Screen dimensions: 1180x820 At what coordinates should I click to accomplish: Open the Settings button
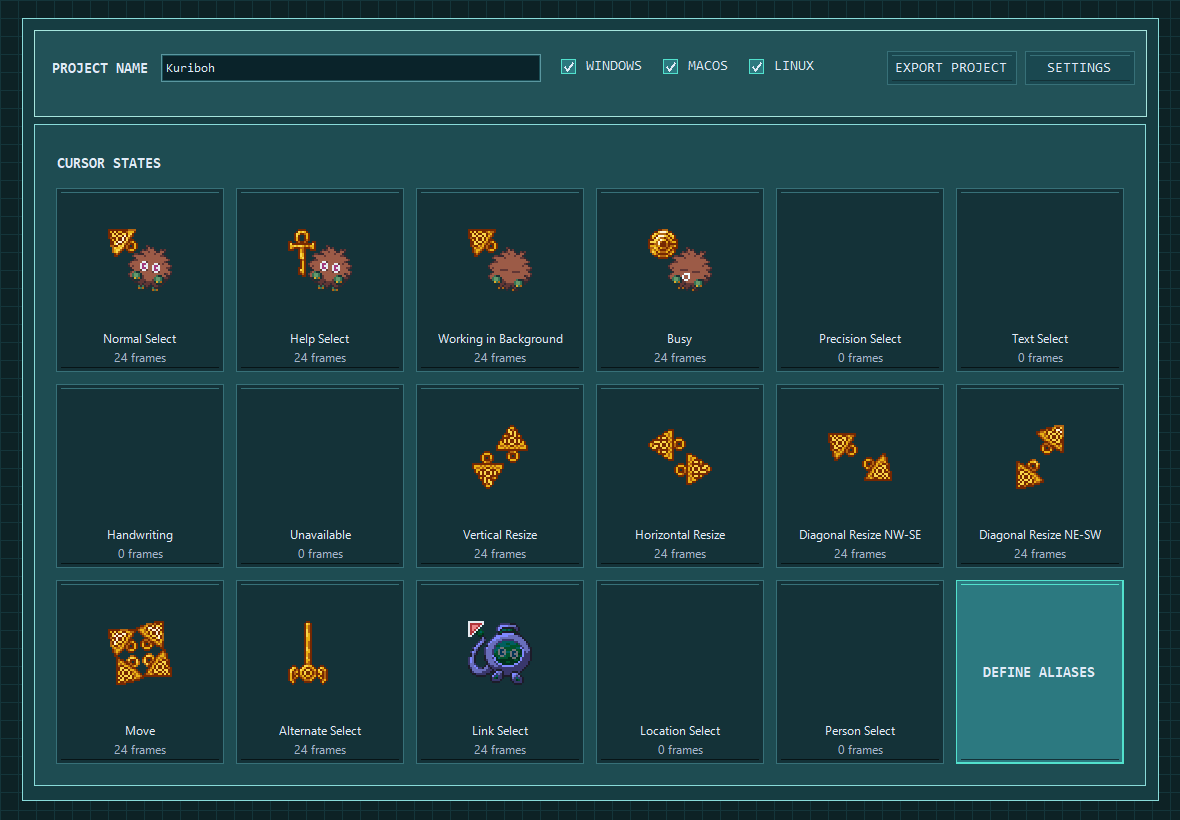(1079, 68)
